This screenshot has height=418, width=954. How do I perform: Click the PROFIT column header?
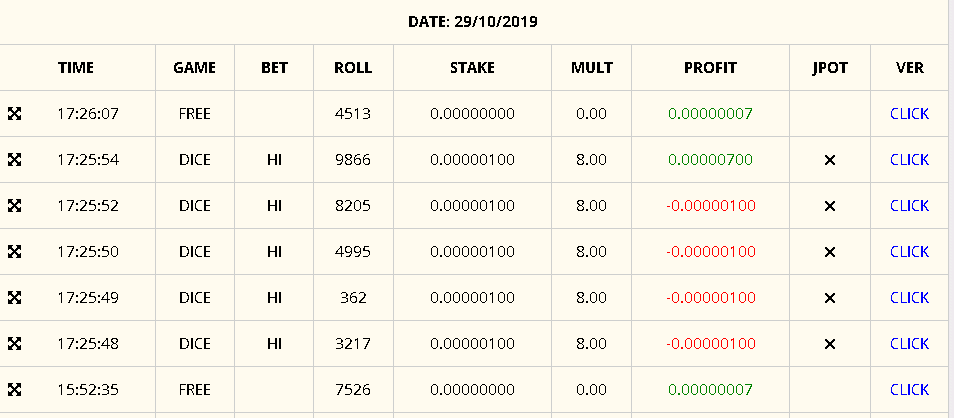[x=710, y=68]
